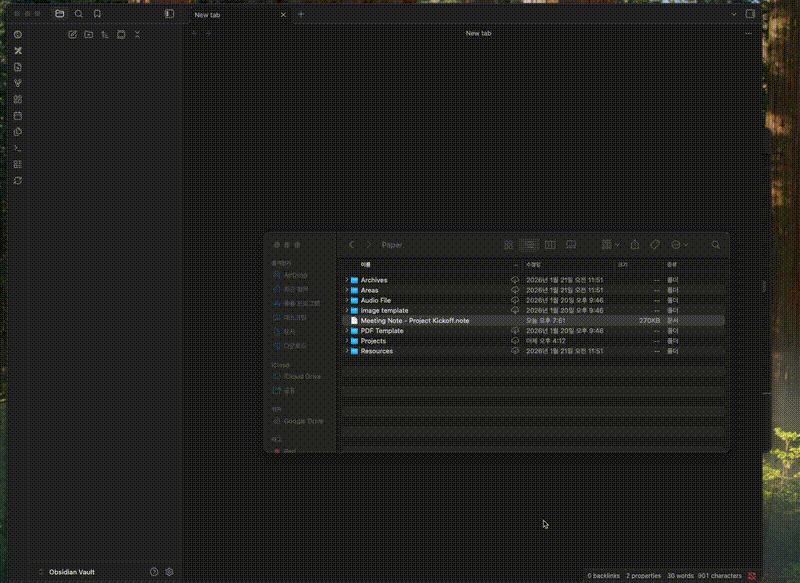Open search in the Finder toolbar
The image size is (800, 583).
click(715, 244)
